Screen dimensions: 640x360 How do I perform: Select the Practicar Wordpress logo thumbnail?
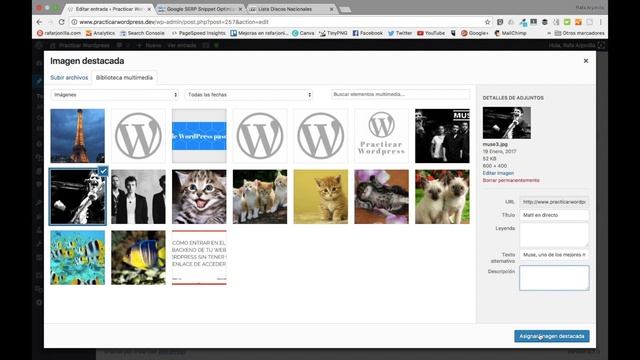click(382, 136)
